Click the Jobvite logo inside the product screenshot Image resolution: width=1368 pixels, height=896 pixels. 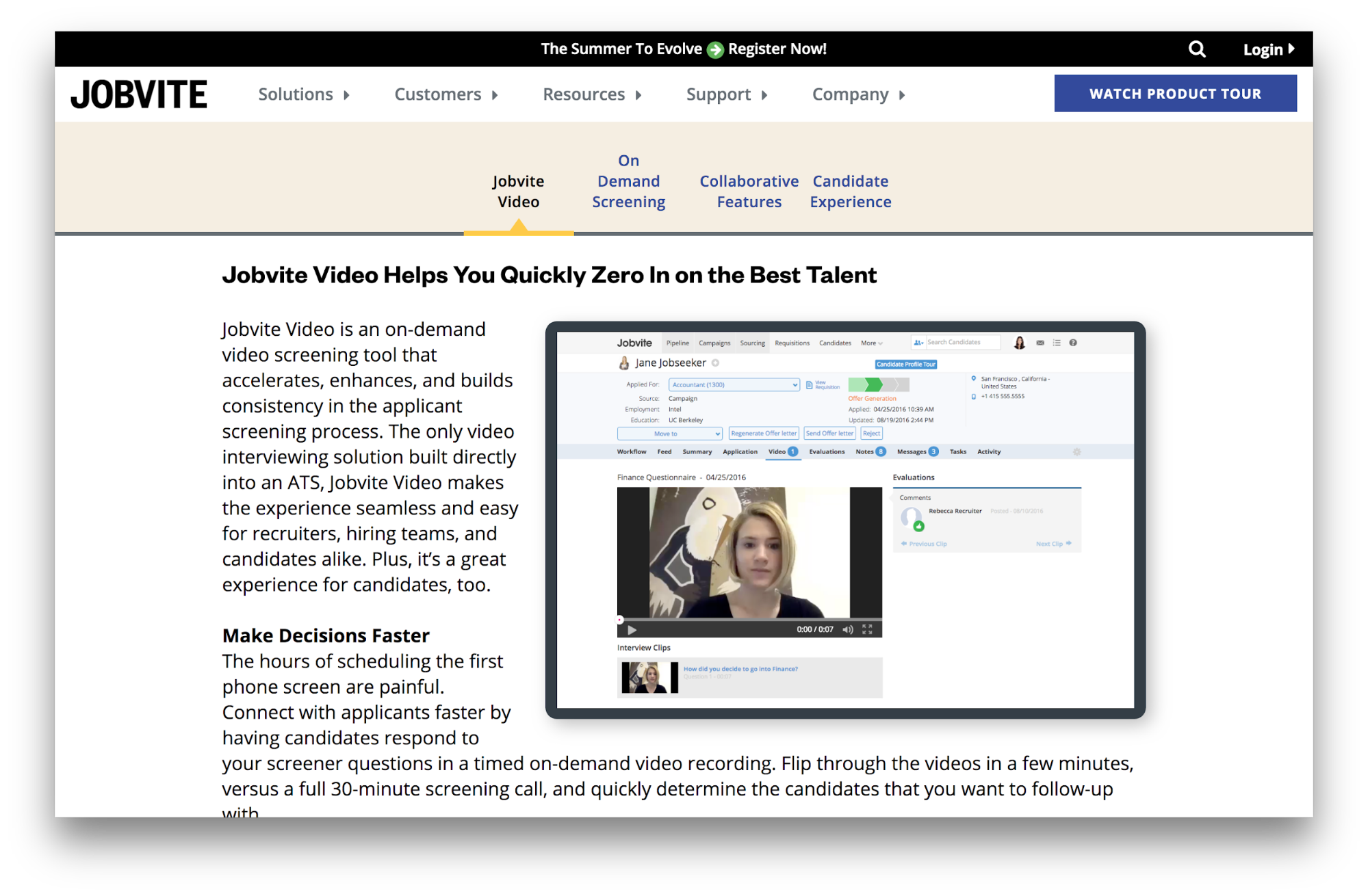(x=634, y=343)
